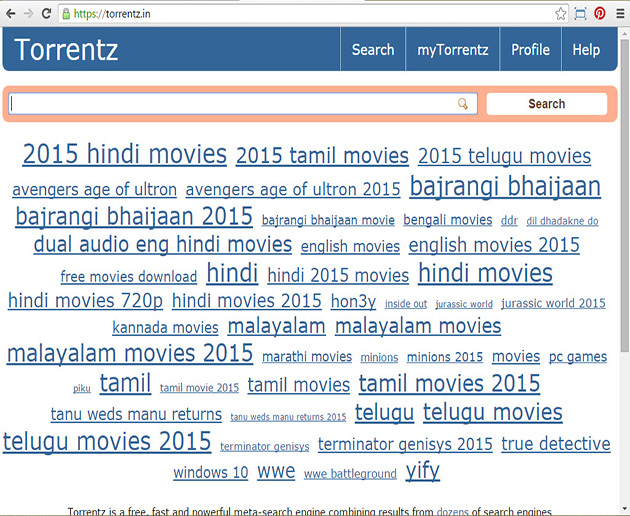This screenshot has height=516, width=630.
Task: Open 'dil dhadakne do' link
Action: (x=562, y=221)
